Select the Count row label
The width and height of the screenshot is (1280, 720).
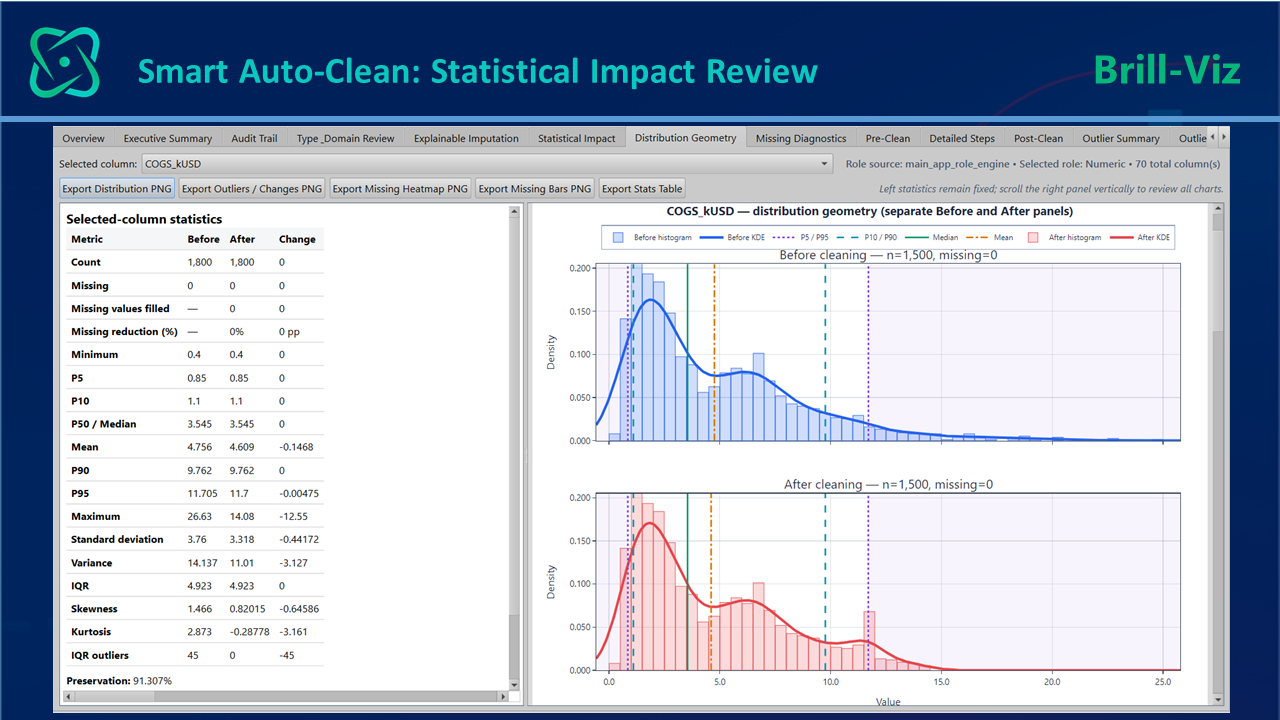[x=86, y=262]
